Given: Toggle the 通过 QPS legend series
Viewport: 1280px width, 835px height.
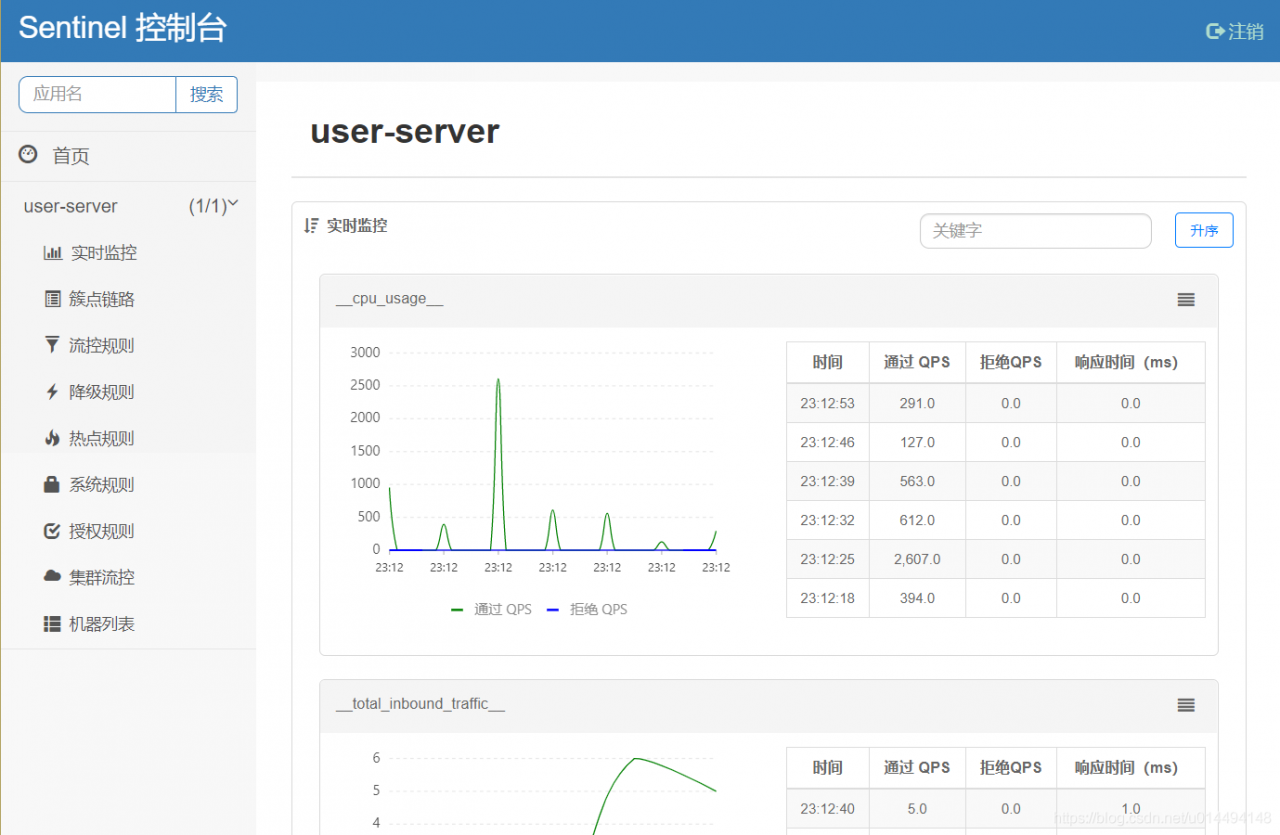Looking at the screenshot, I should 491,609.
